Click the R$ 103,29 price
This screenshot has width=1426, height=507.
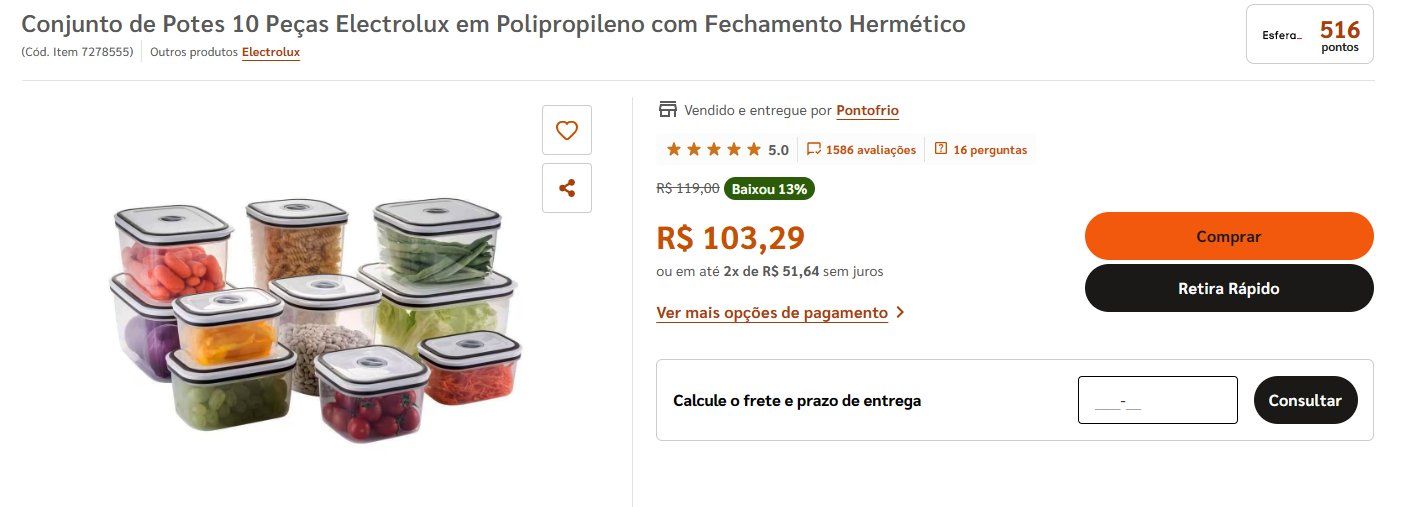(730, 238)
